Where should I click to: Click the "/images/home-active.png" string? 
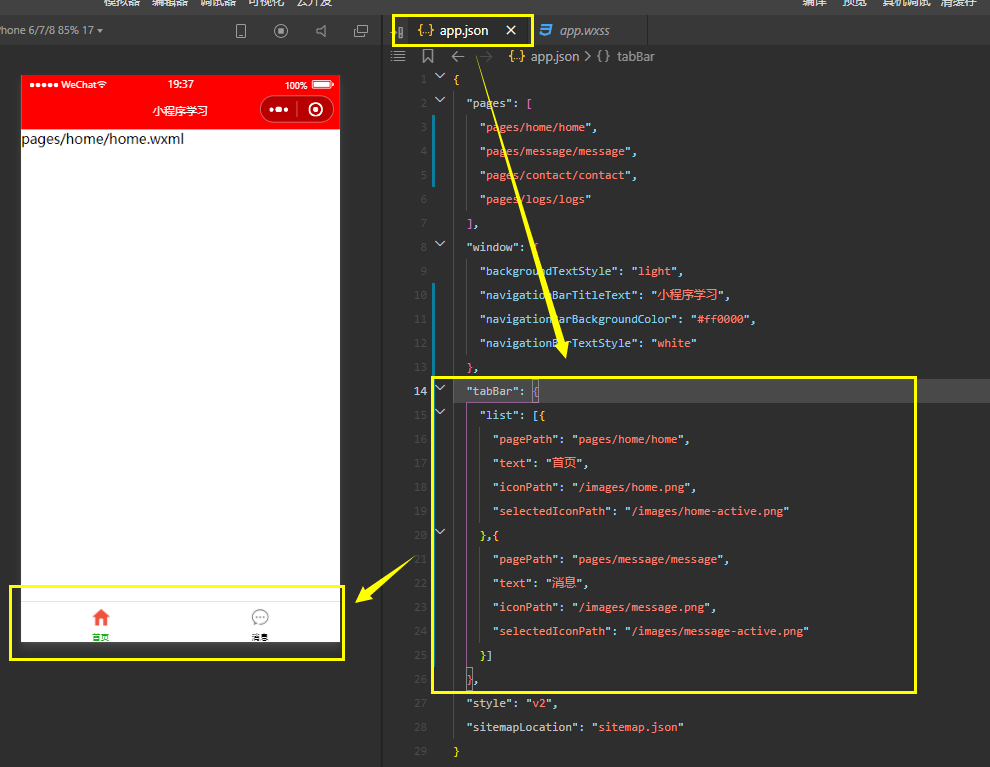[707, 511]
